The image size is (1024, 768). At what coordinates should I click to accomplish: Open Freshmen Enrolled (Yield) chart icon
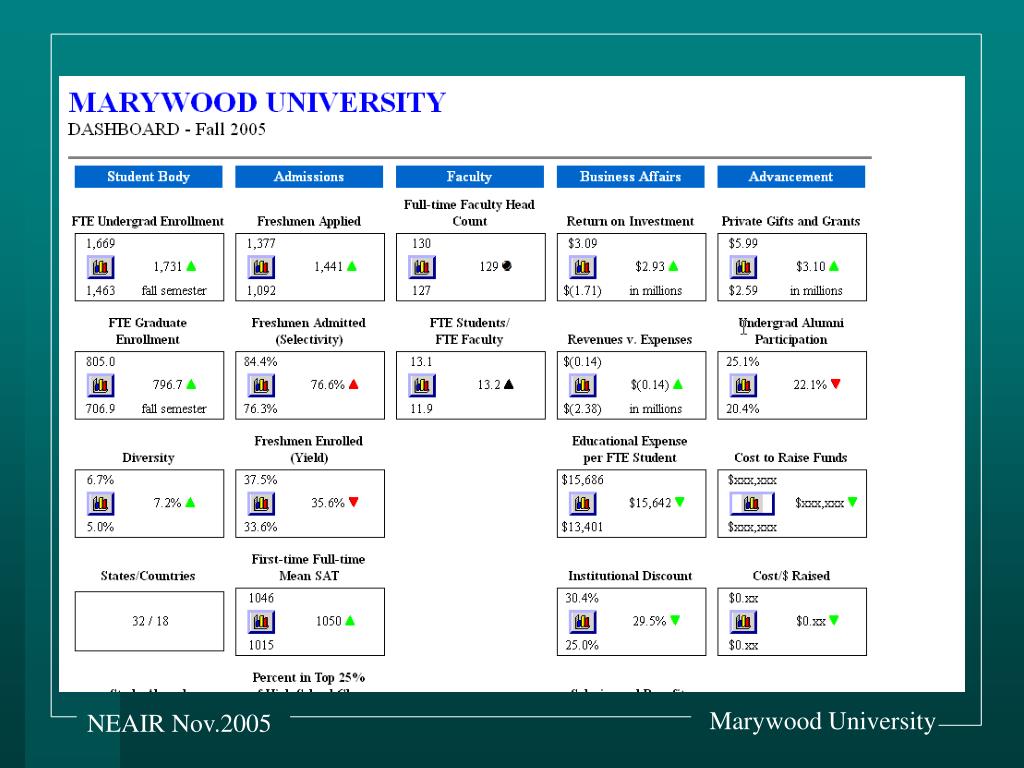[261, 503]
